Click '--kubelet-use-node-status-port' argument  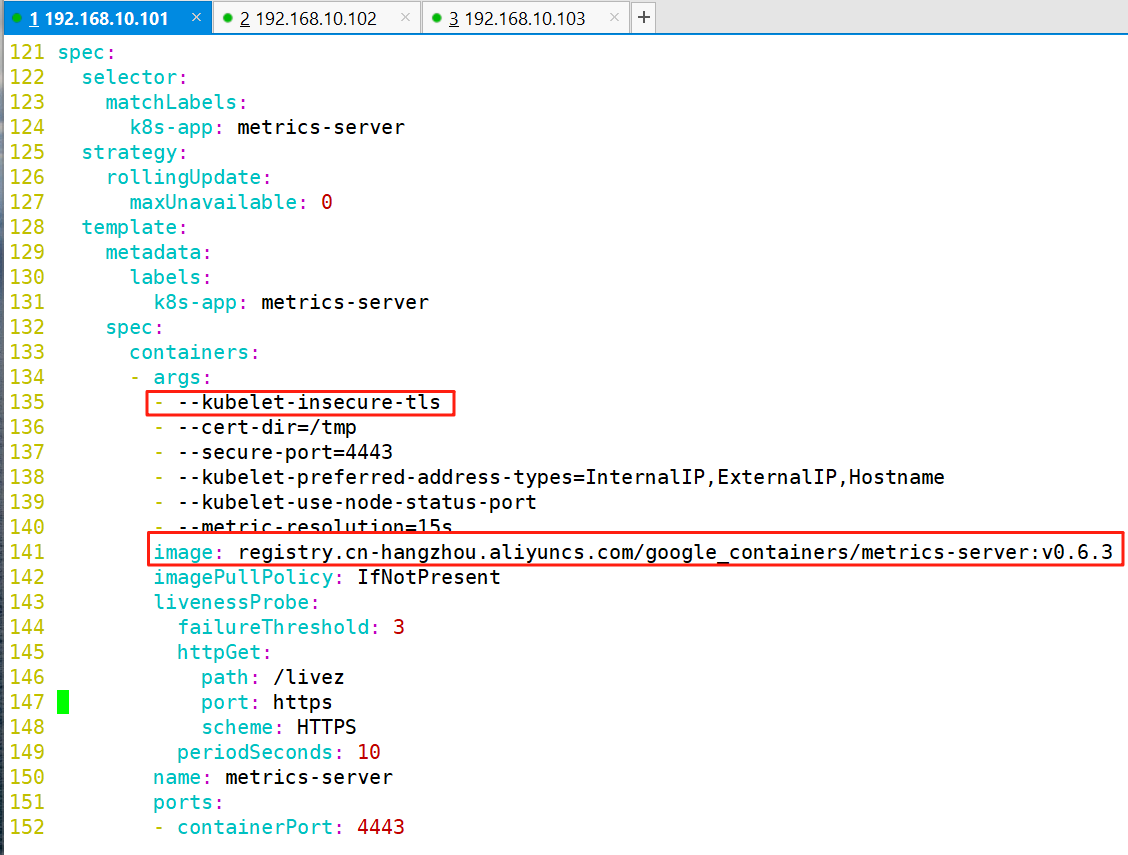[357, 503]
